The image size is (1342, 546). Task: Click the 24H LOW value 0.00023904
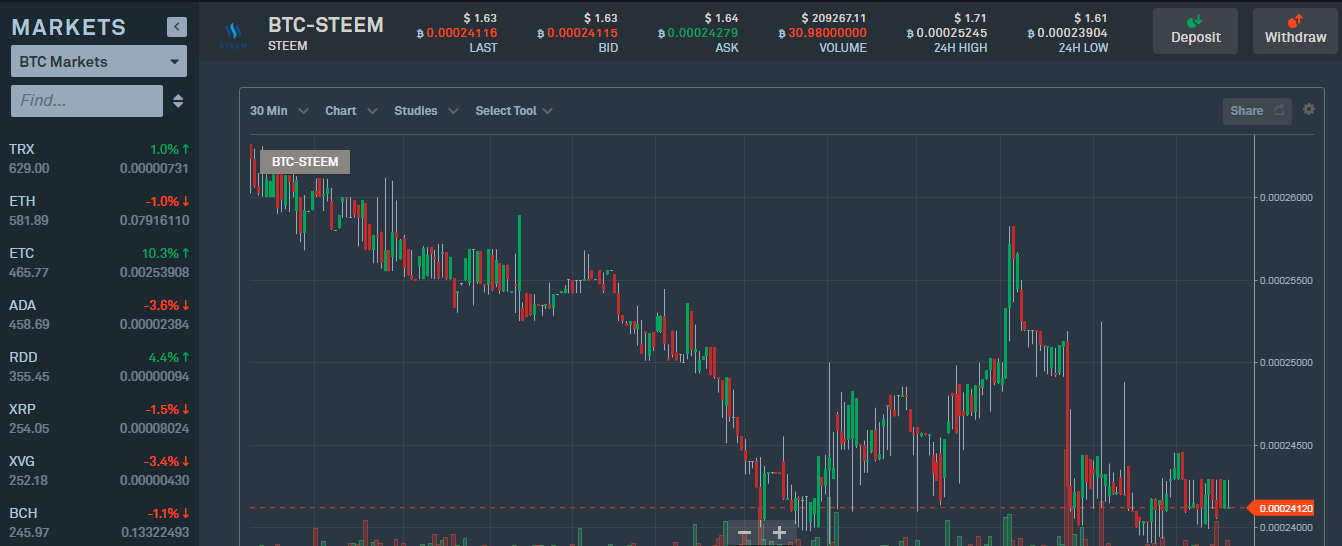1071,33
